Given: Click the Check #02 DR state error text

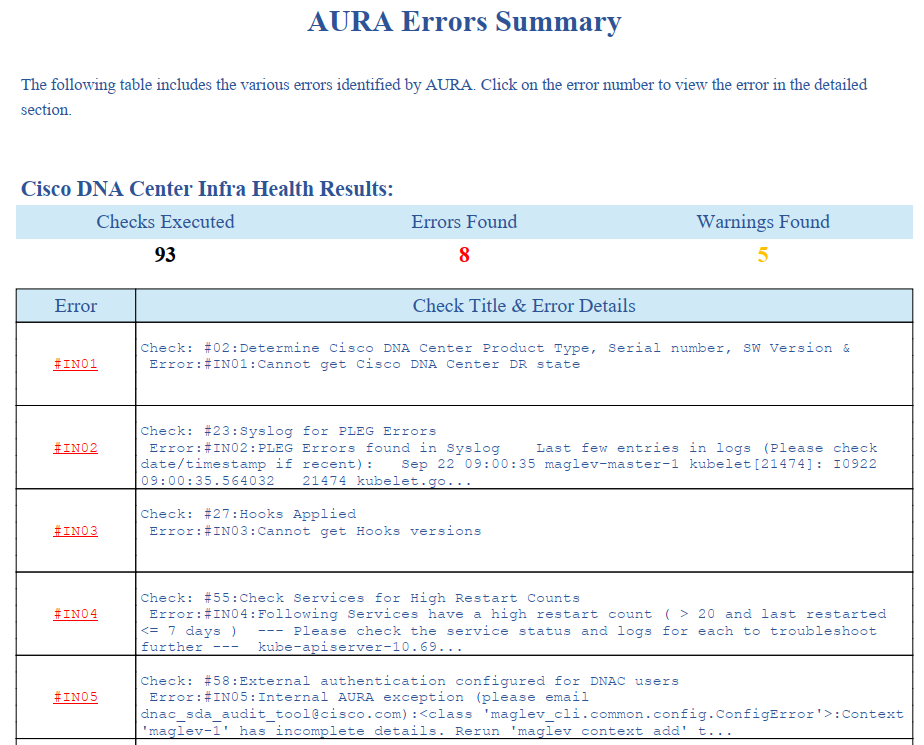Looking at the screenshot, I should point(364,364).
